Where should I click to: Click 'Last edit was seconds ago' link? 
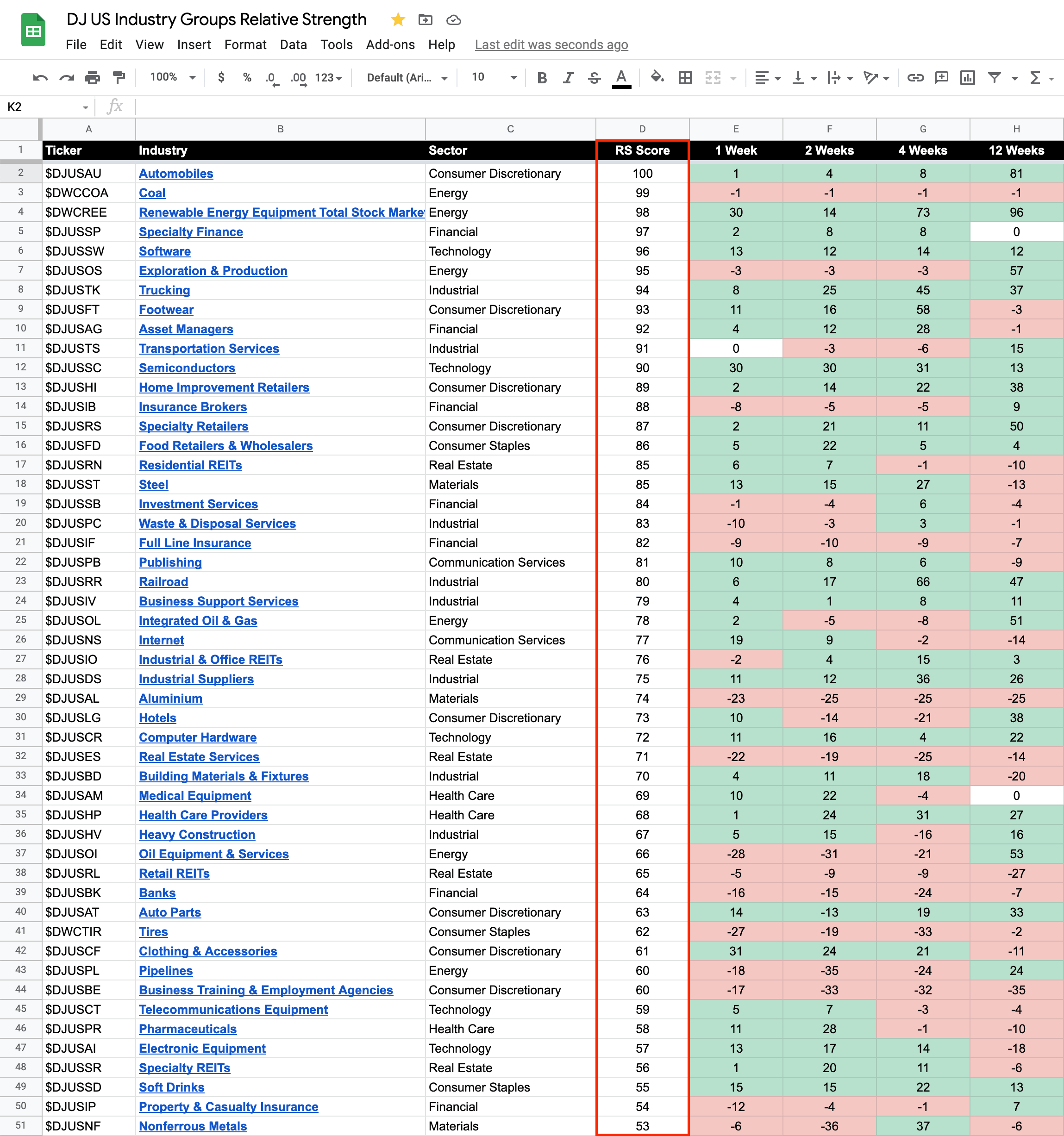(551, 44)
